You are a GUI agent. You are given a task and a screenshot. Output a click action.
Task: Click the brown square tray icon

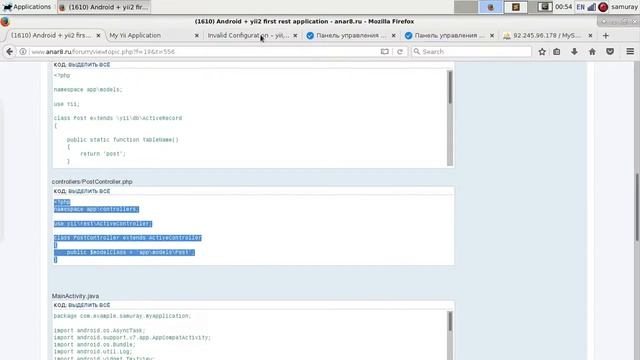[516, 7]
